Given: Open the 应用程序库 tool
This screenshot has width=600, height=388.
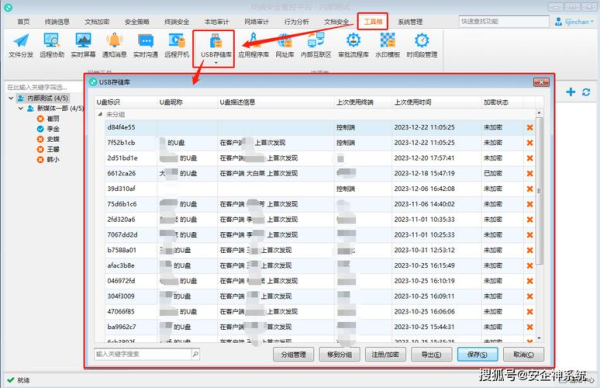Looking at the screenshot, I should 253,45.
